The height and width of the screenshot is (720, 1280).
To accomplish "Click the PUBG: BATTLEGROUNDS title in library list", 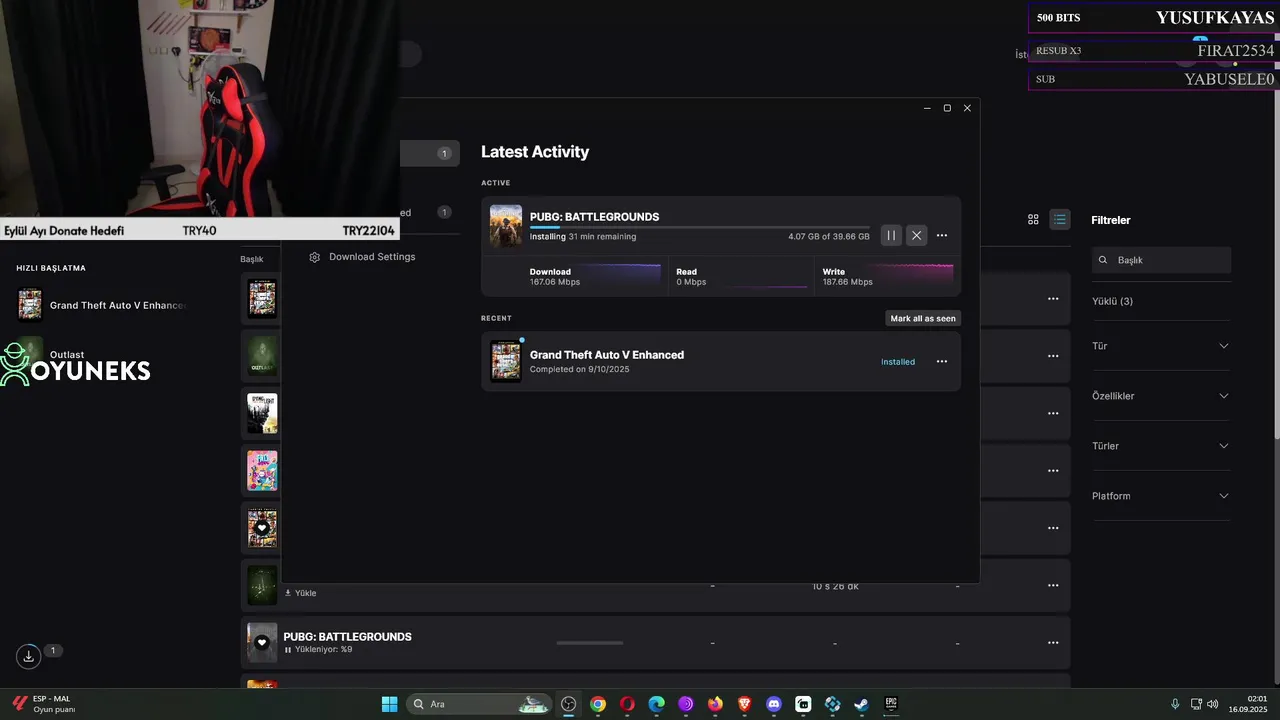I will click(x=347, y=636).
